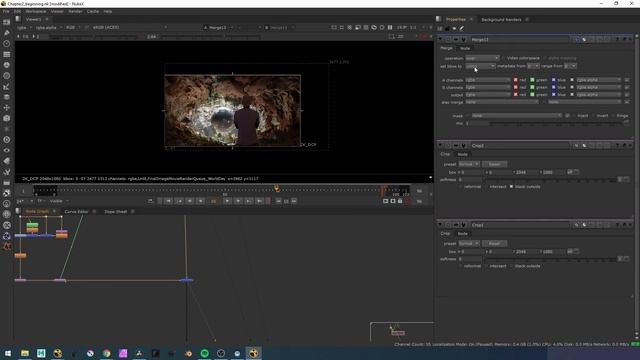640x360 pixels.
Task: Click the Node Graph navigator thumbnail
Action: [402, 332]
